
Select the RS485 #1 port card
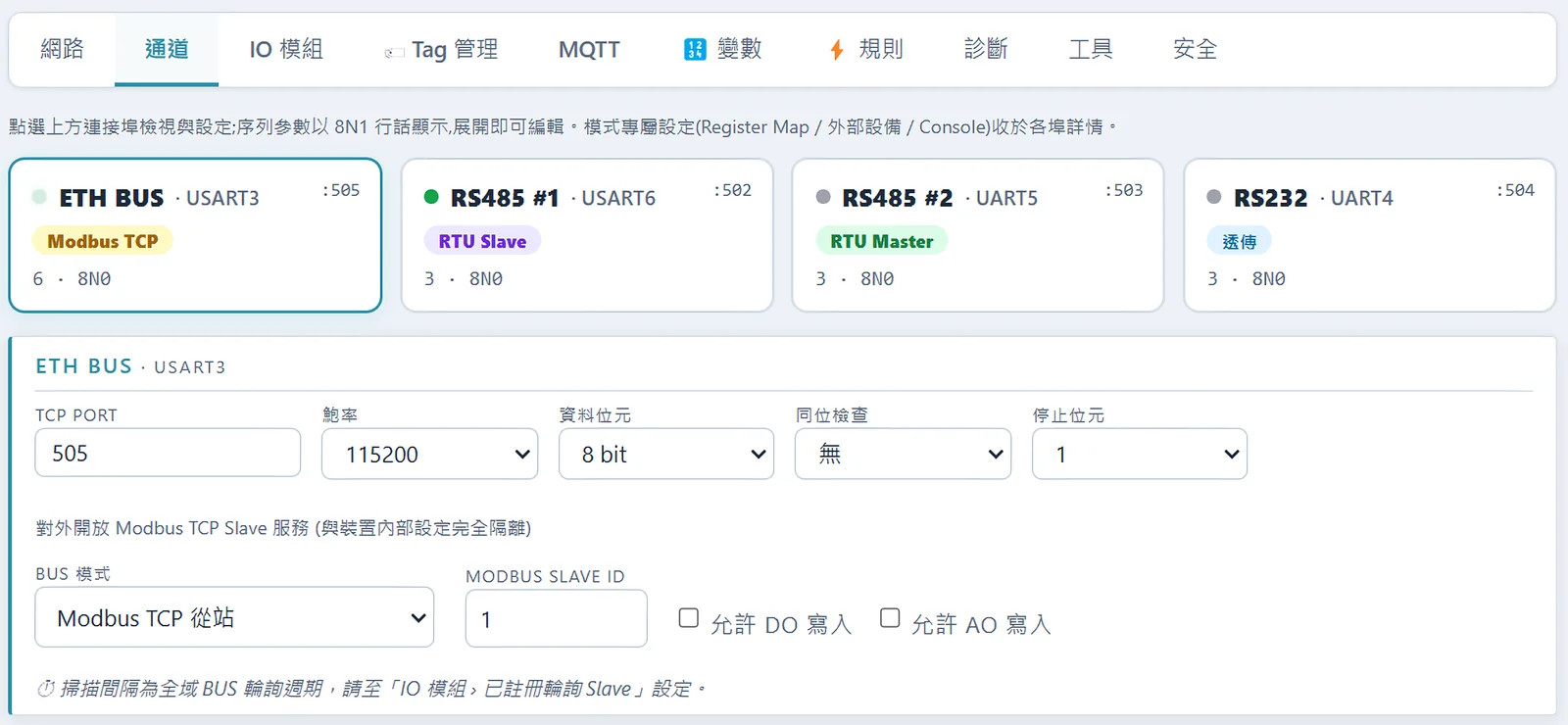(587, 235)
